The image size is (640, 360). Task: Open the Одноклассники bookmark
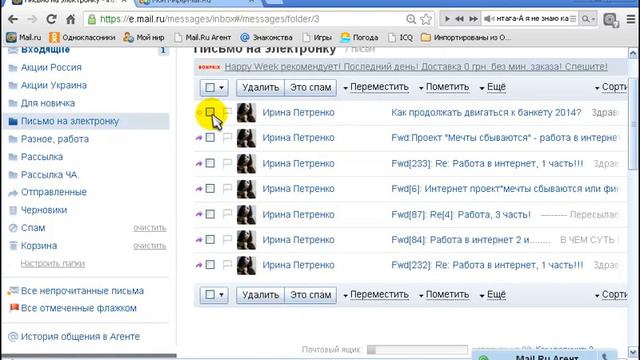pos(82,38)
